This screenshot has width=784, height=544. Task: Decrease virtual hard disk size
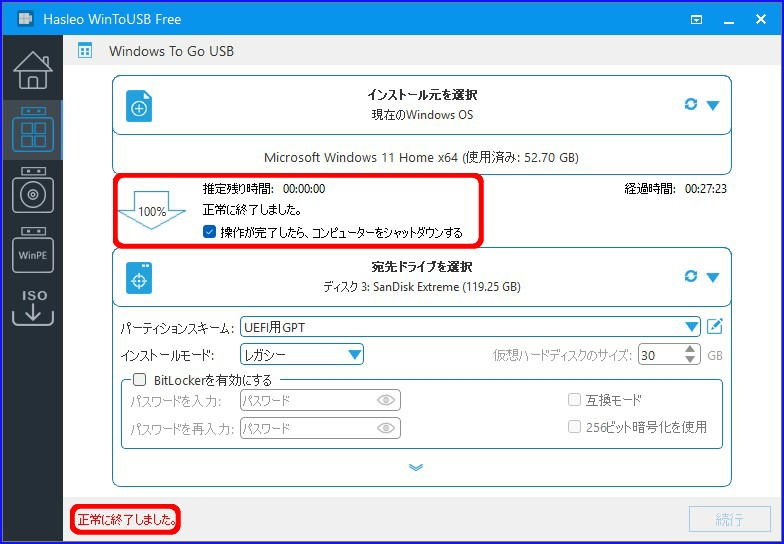pos(690,360)
